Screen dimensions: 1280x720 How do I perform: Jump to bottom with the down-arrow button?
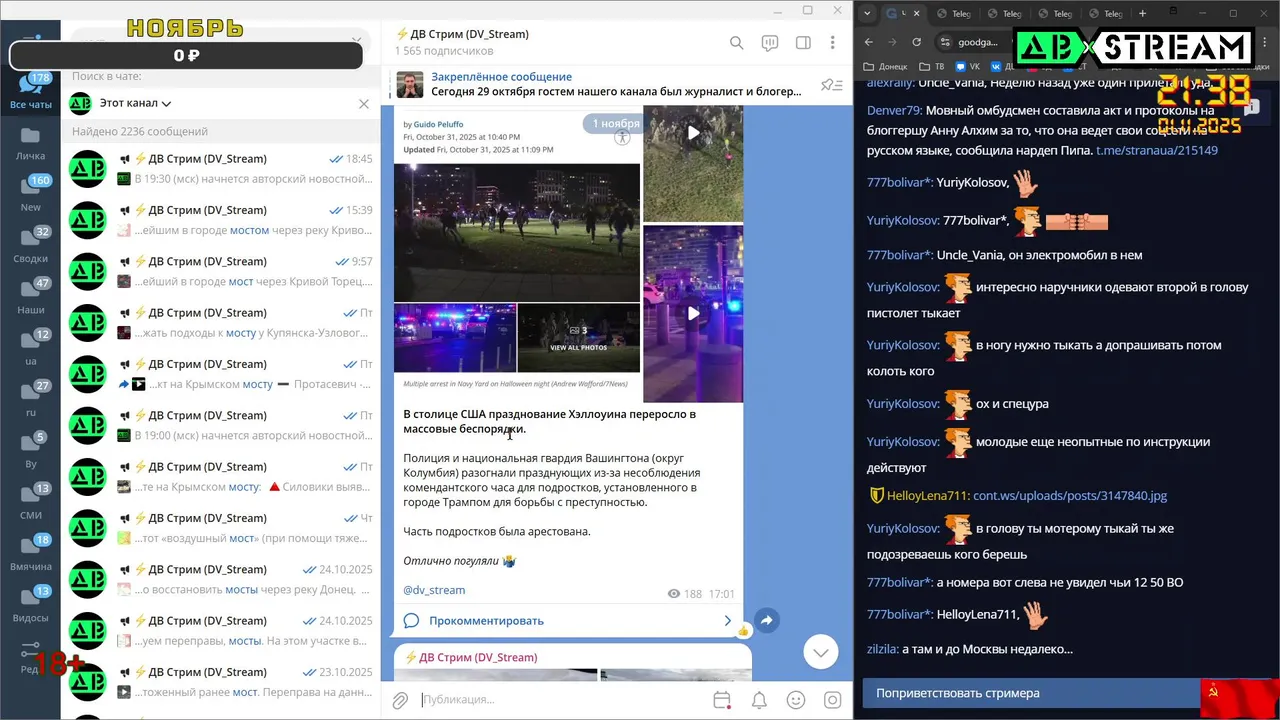click(x=820, y=652)
